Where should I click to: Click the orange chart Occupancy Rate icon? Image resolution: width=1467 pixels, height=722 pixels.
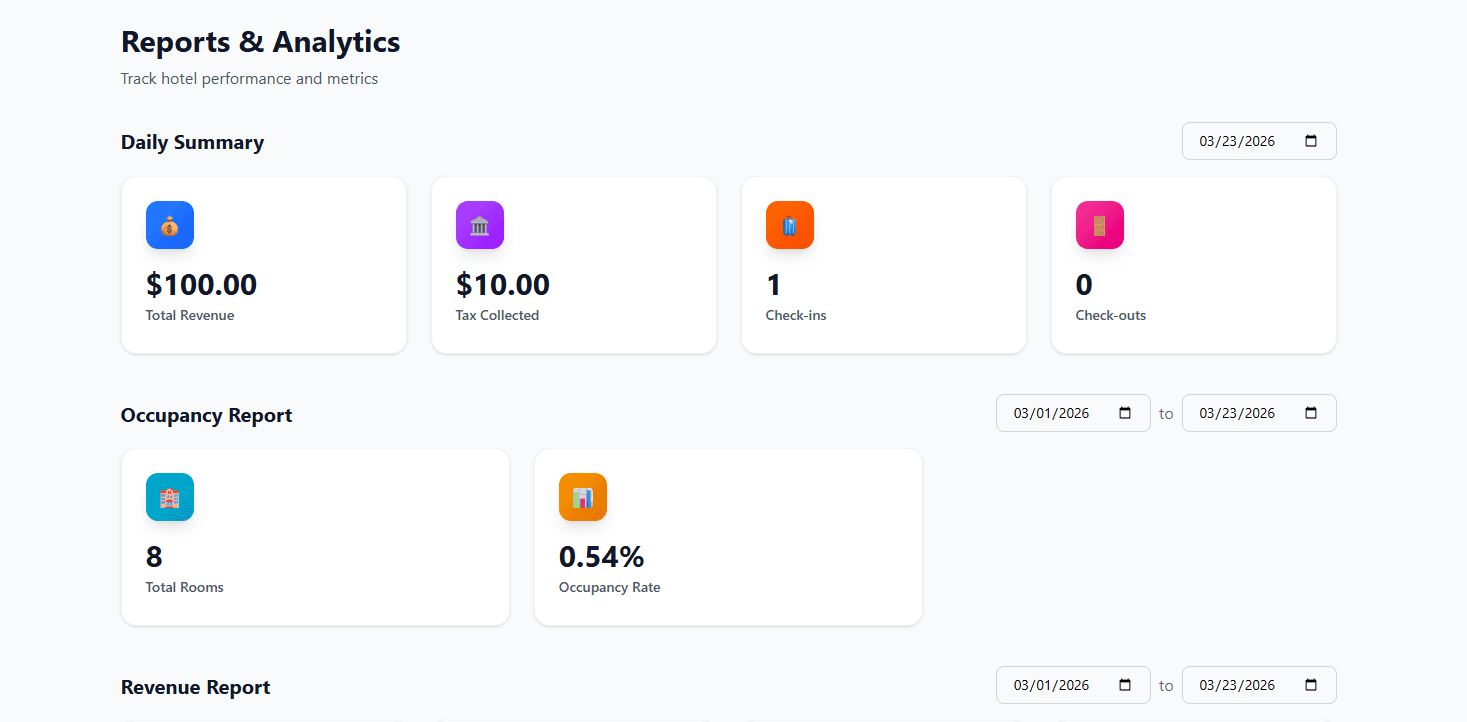(x=583, y=497)
